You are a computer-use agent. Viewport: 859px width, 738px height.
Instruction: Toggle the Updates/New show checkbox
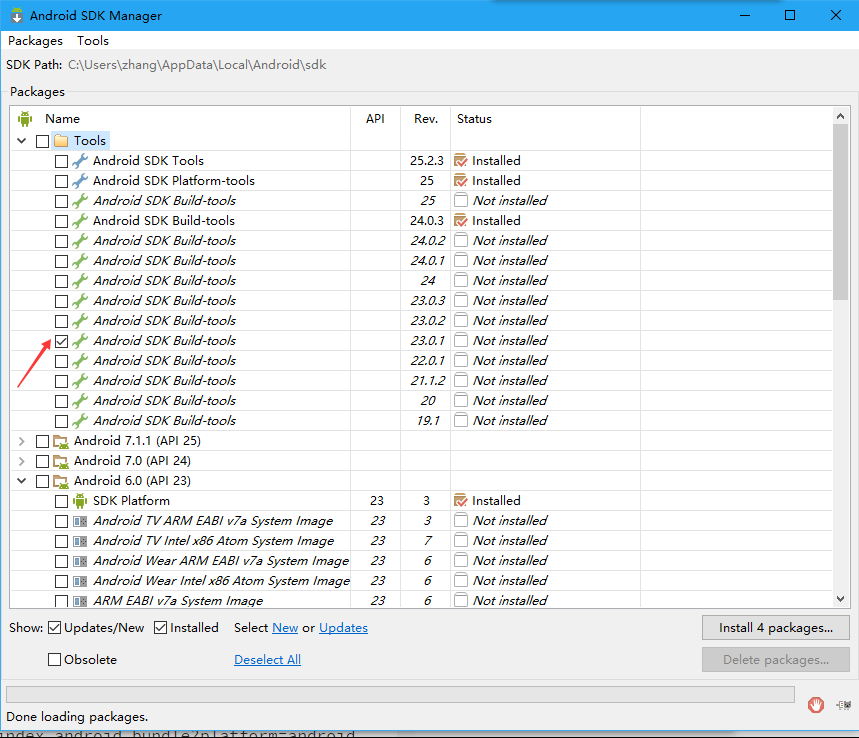tap(54, 627)
